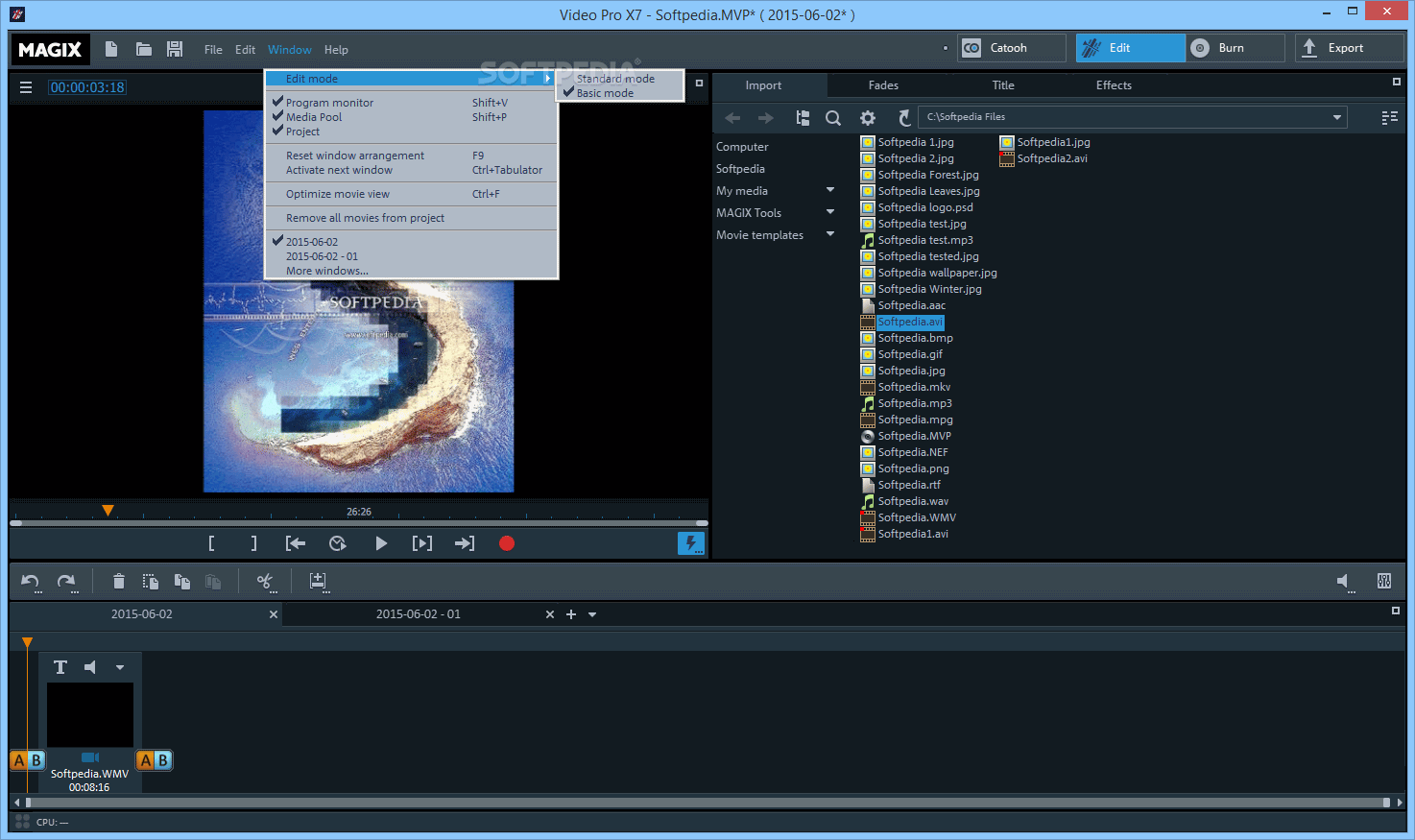Select the Softpedia.WMV scene thumbnail
The height and width of the screenshot is (840, 1415).
point(90,714)
